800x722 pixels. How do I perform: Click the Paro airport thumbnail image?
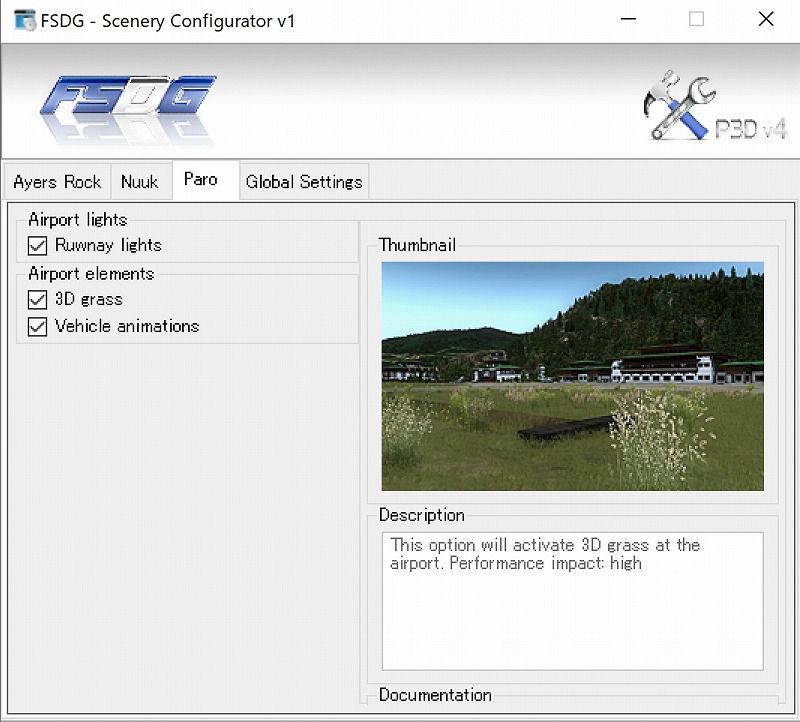[x=572, y=376]
